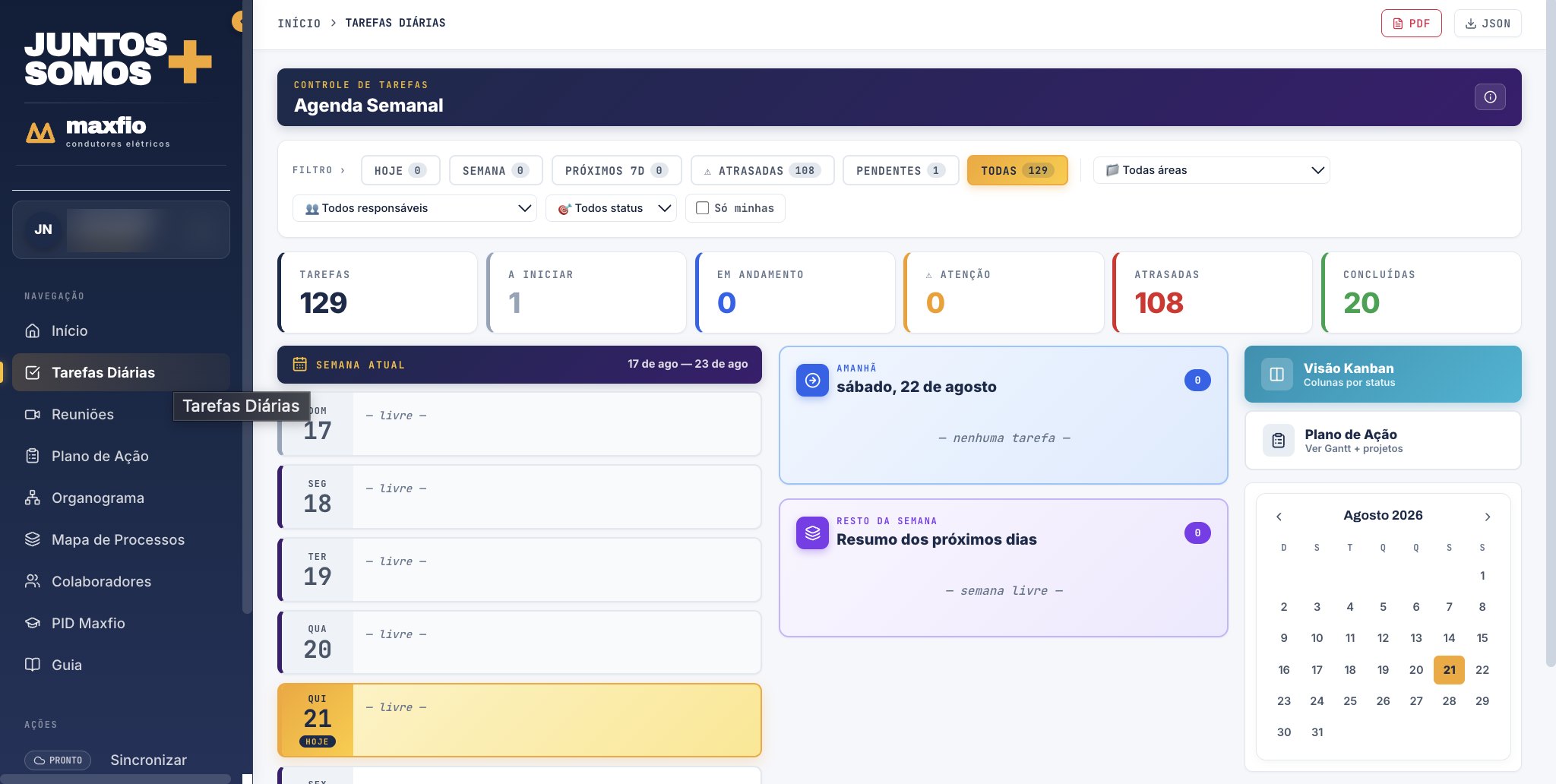
Task: Click the Tarefas Diárias checkbox icon in sidebar
Action: coord(33,372)
